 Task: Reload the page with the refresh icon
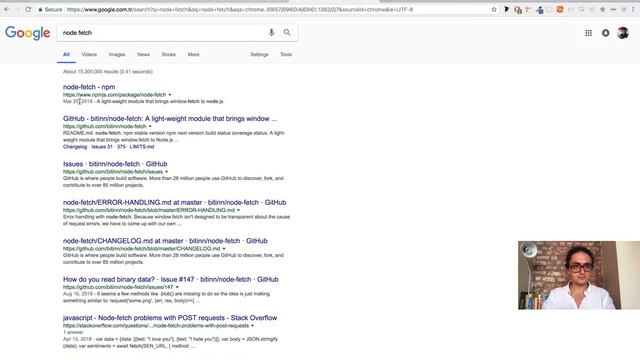click(x=28, y=9)
